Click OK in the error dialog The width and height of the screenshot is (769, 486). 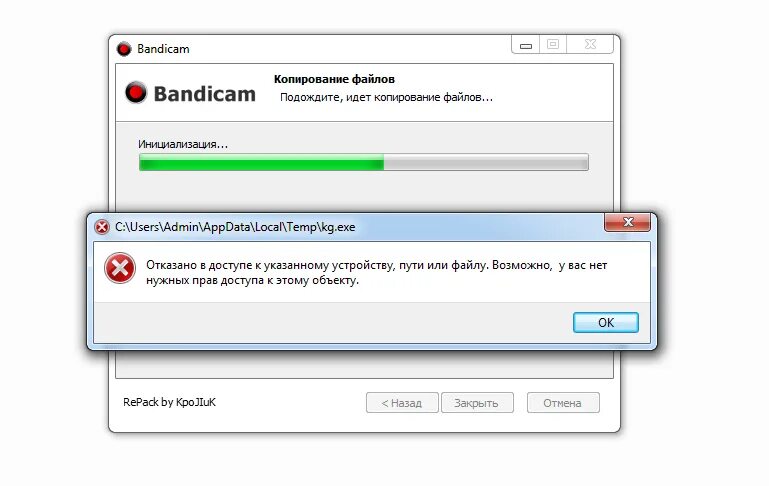click(606, 323)
